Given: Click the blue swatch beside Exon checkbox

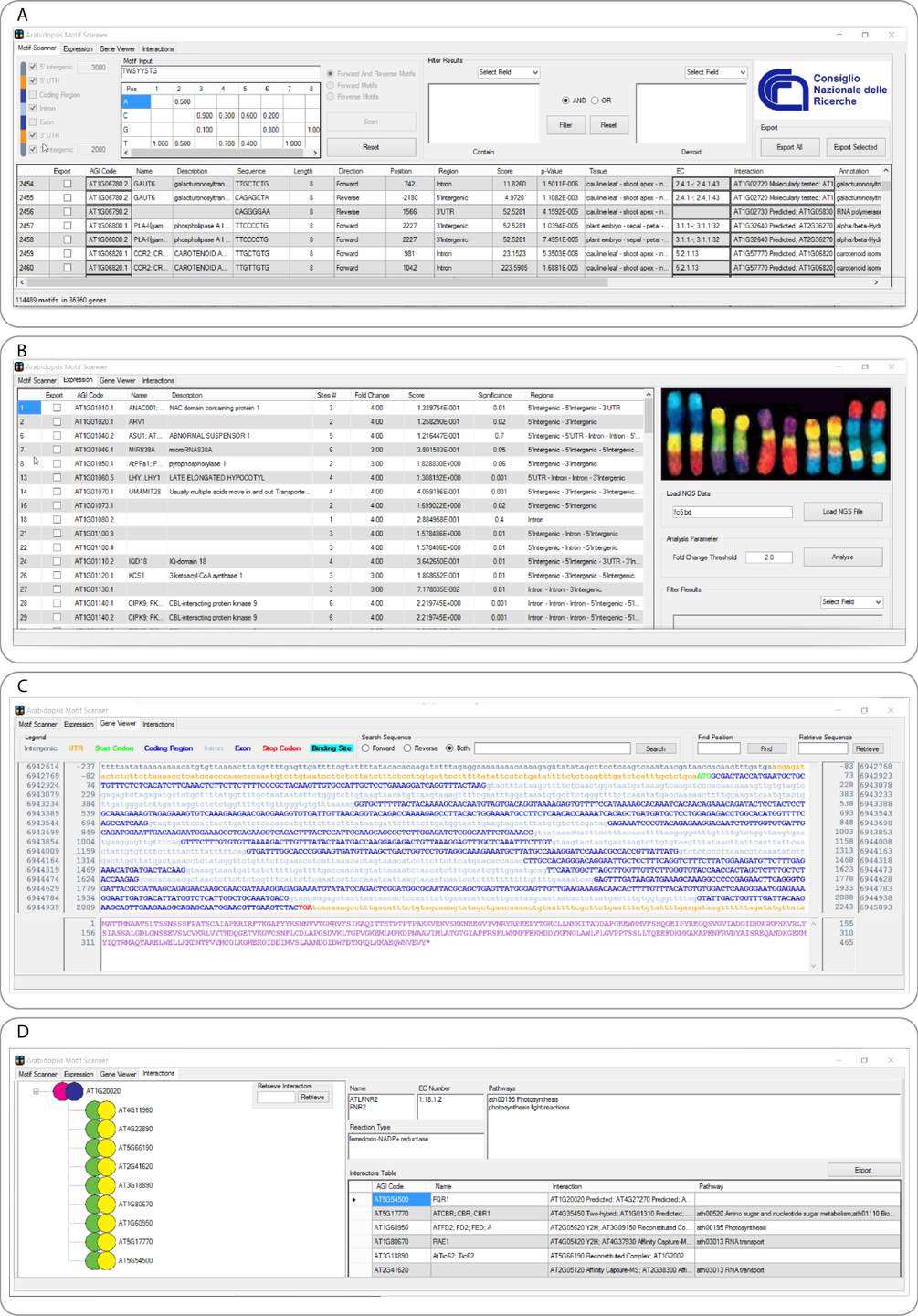Looking at the screenshot, I should click(x=23, y=122).
